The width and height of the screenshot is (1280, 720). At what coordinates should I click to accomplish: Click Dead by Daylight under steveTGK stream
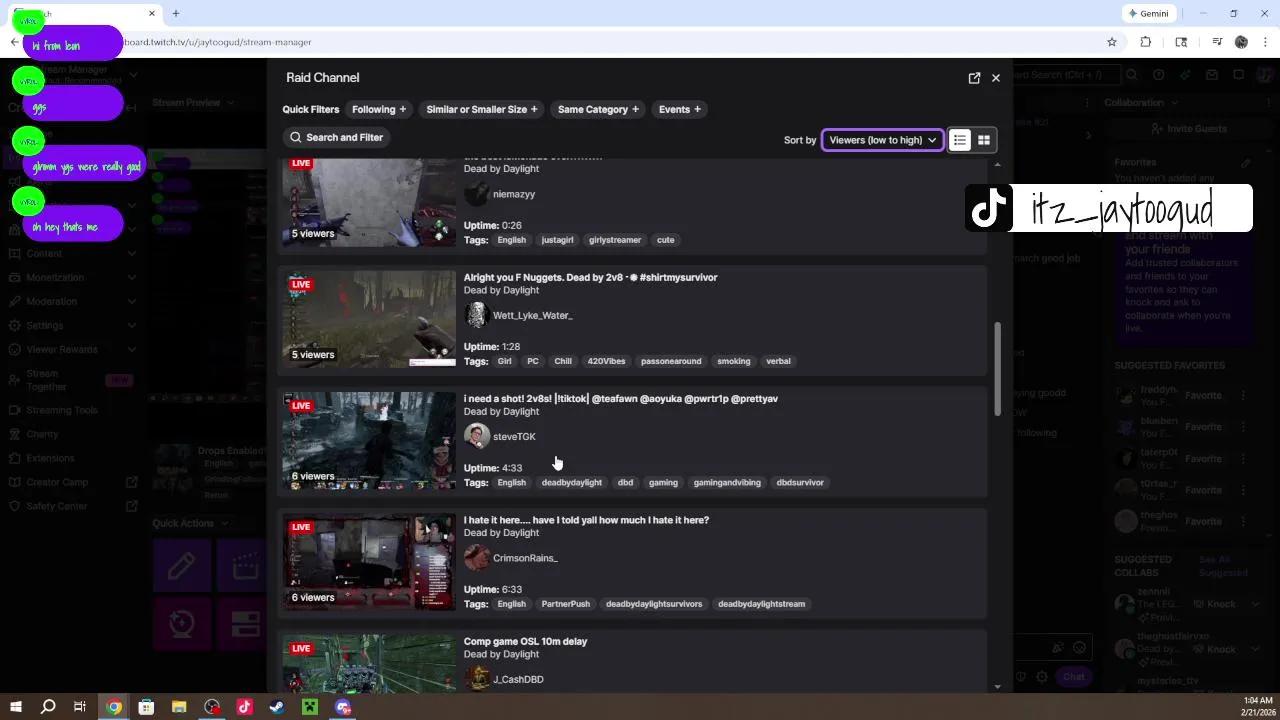click(x=501, y=412)
